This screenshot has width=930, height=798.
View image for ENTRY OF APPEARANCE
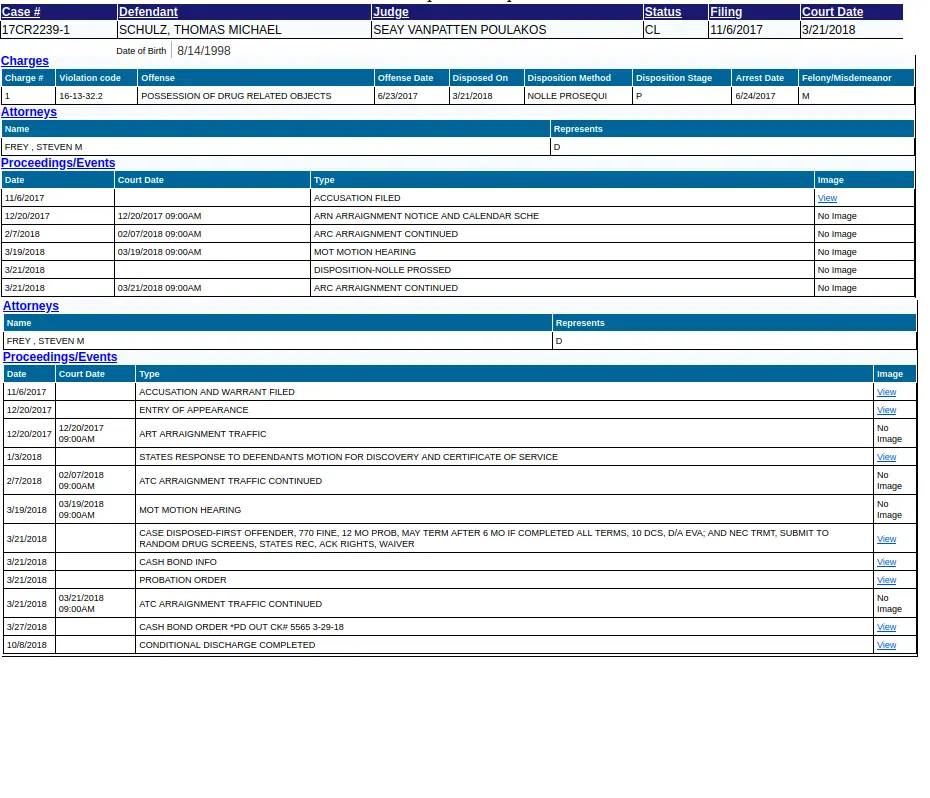coord(886,410)
